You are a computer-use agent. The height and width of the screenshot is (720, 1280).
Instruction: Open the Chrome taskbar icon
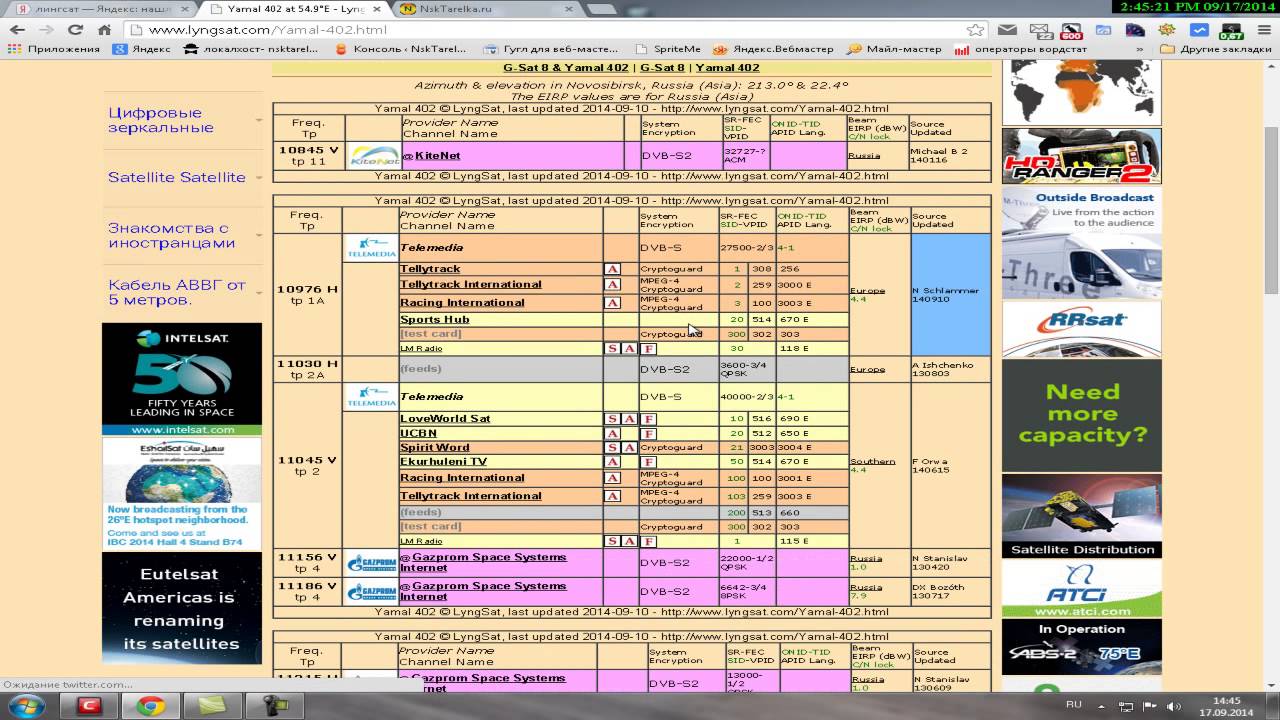coord(151,706)
